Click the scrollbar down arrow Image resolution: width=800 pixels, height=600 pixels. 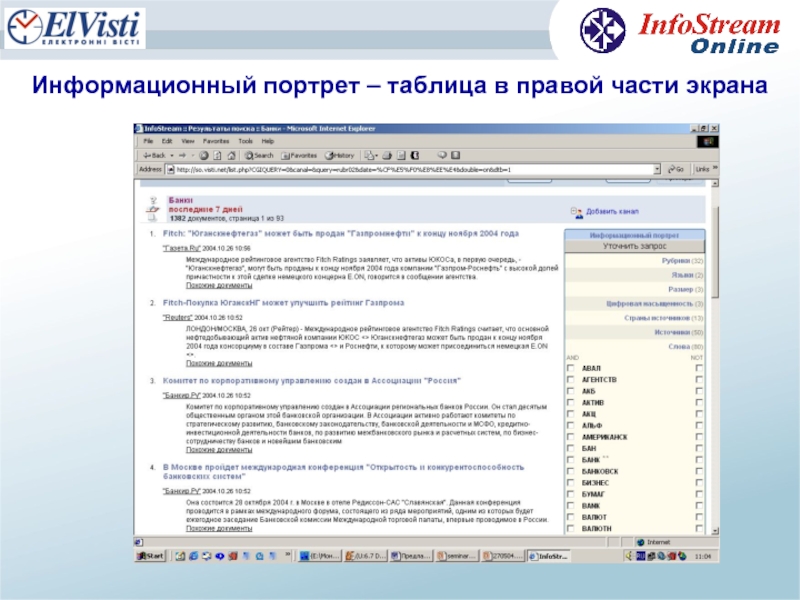pyautogui.click(x=715, y=531)
